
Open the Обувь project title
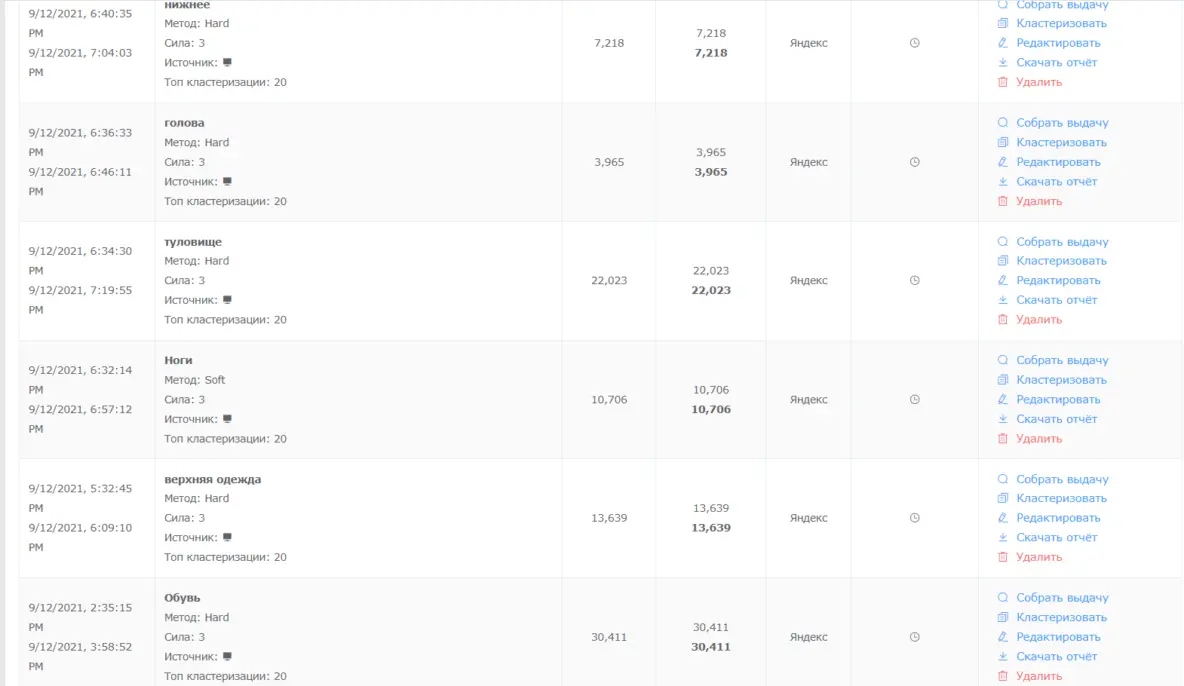pos(182,598)
